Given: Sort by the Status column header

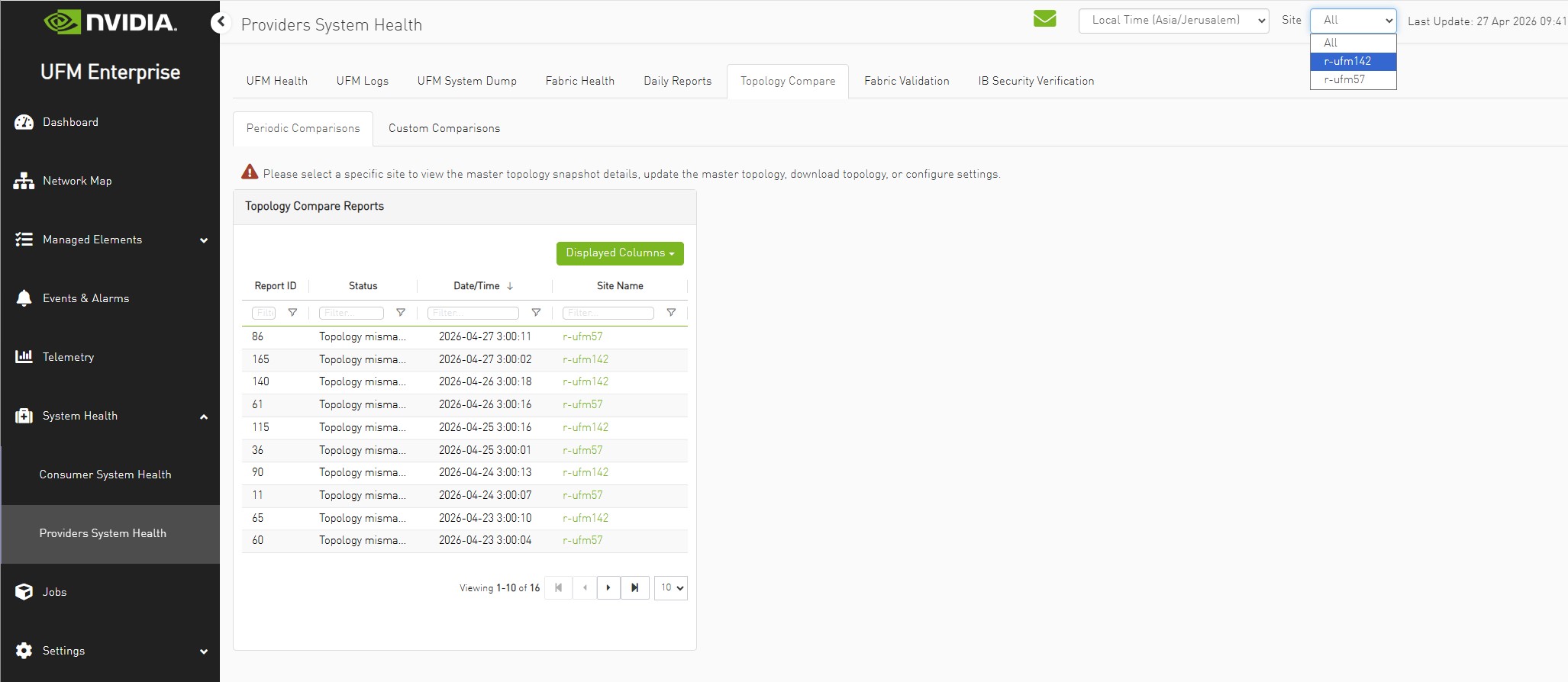Looking at the screenshot, I should click(x=363, y=286).
